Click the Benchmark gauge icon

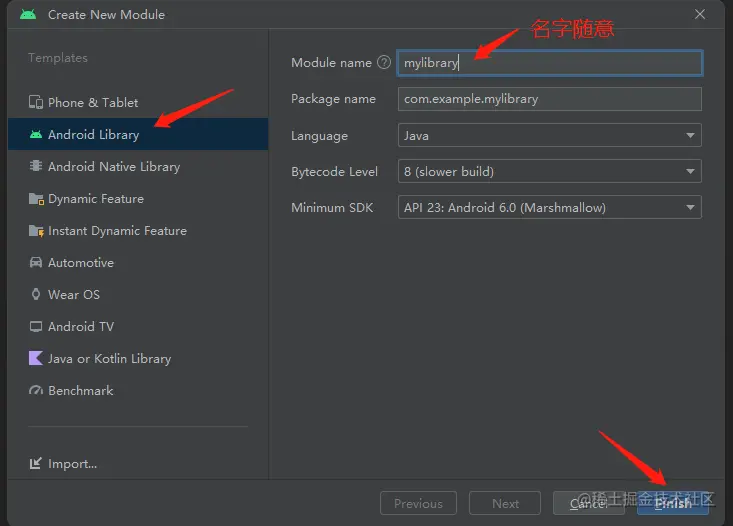(36, 390)
